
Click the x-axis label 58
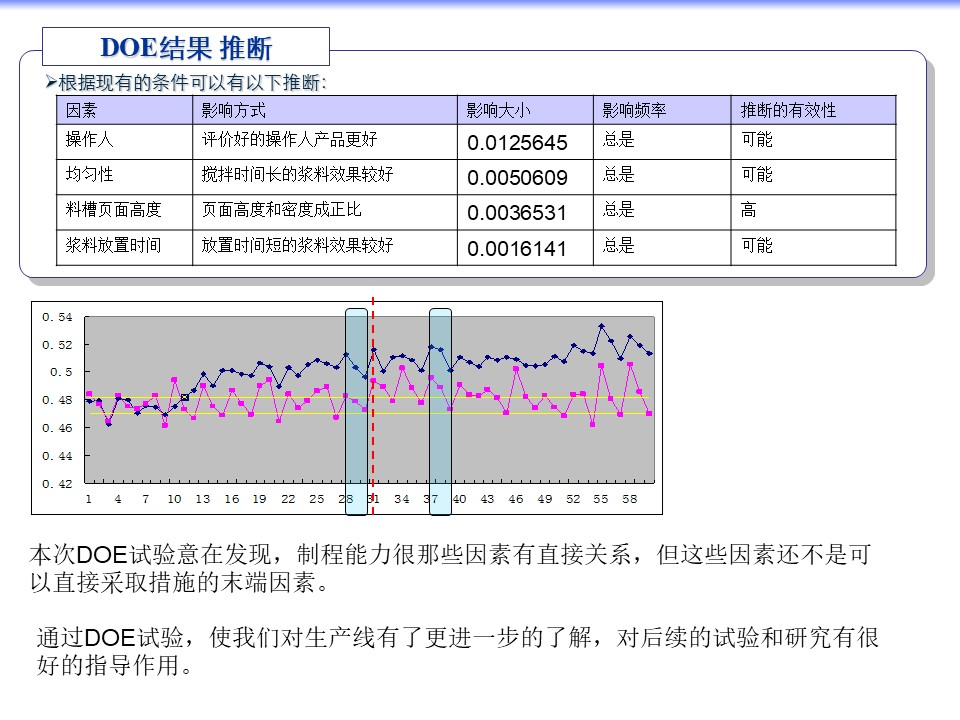click(629, 499)
